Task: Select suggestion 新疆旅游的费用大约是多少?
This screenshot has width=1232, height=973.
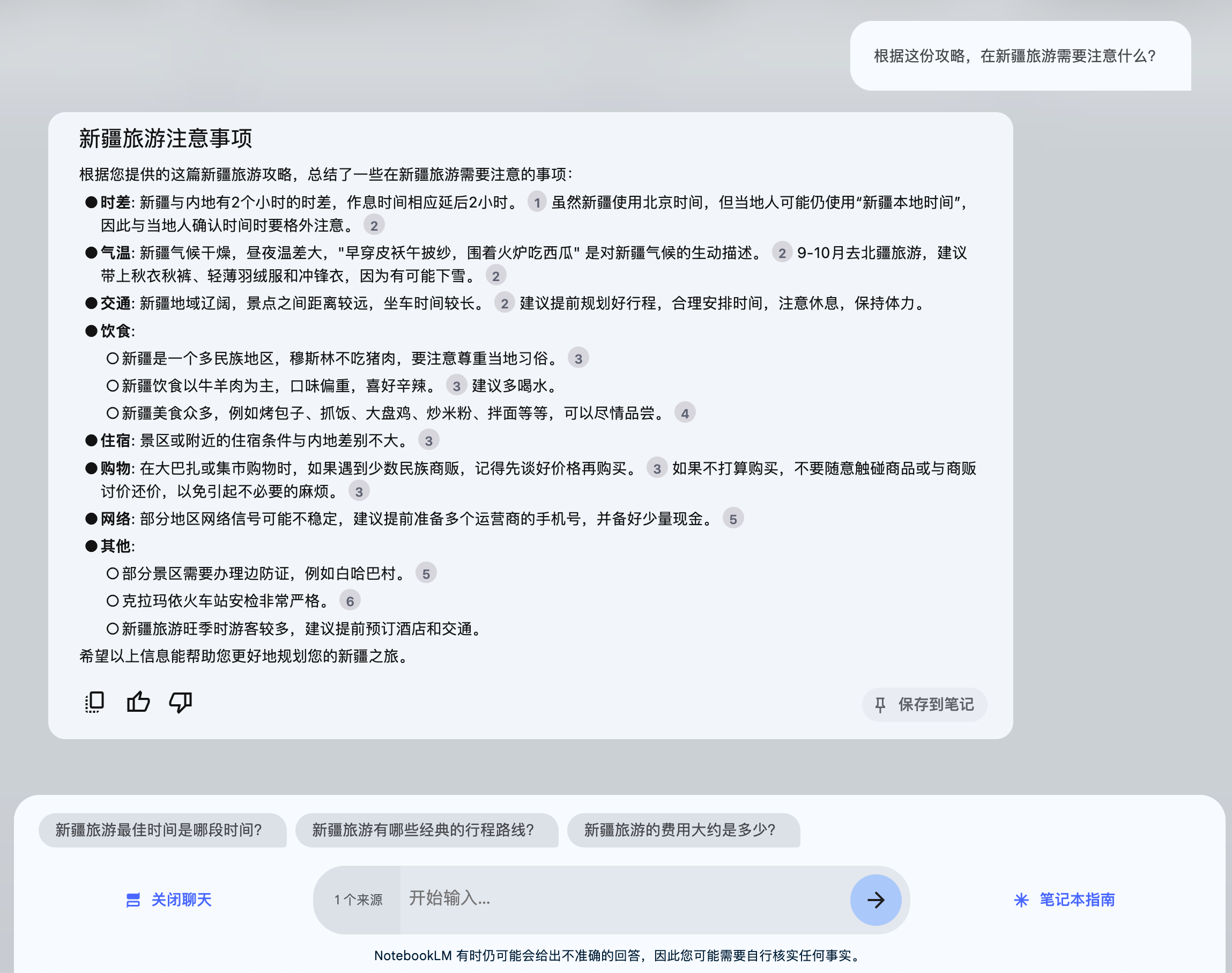Action: [683, 830]
